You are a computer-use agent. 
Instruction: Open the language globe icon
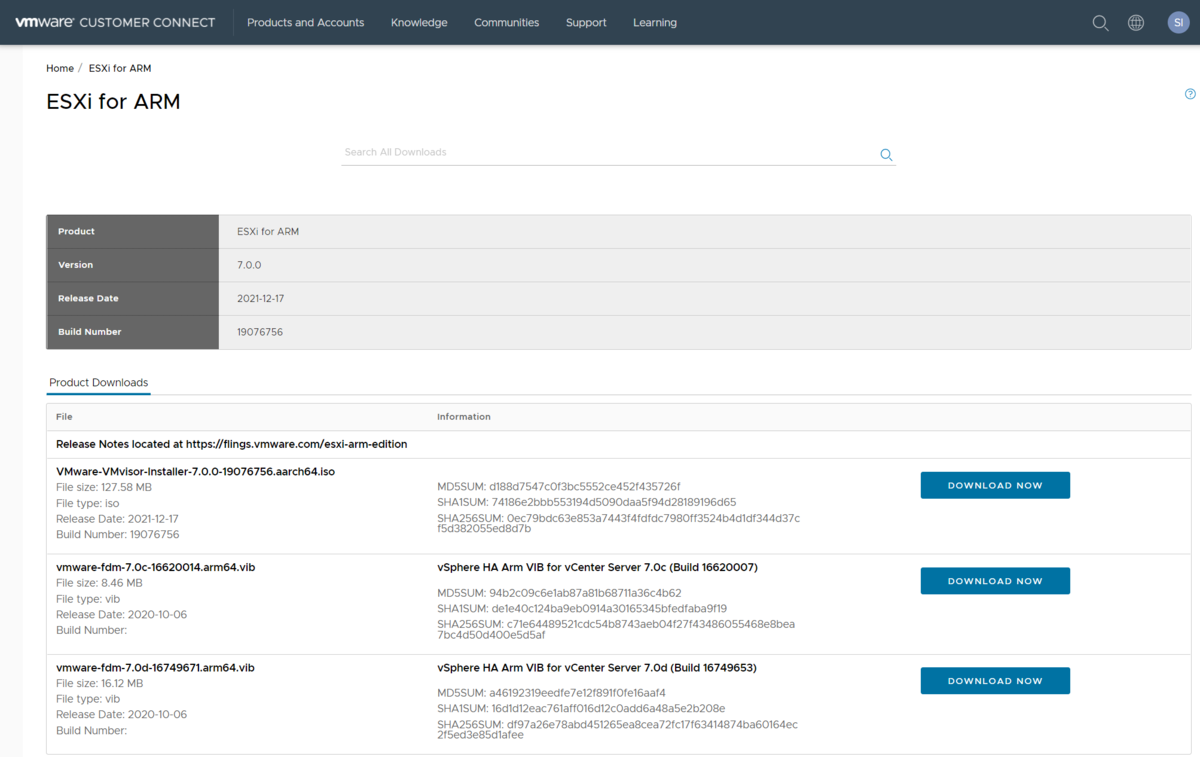click(1136, 23)
